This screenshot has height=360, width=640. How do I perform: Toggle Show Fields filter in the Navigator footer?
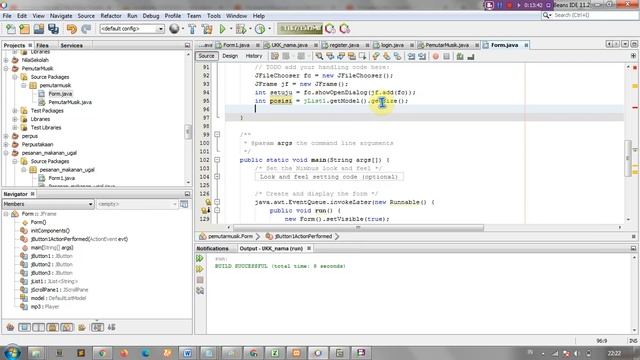(x=24, y=327)
